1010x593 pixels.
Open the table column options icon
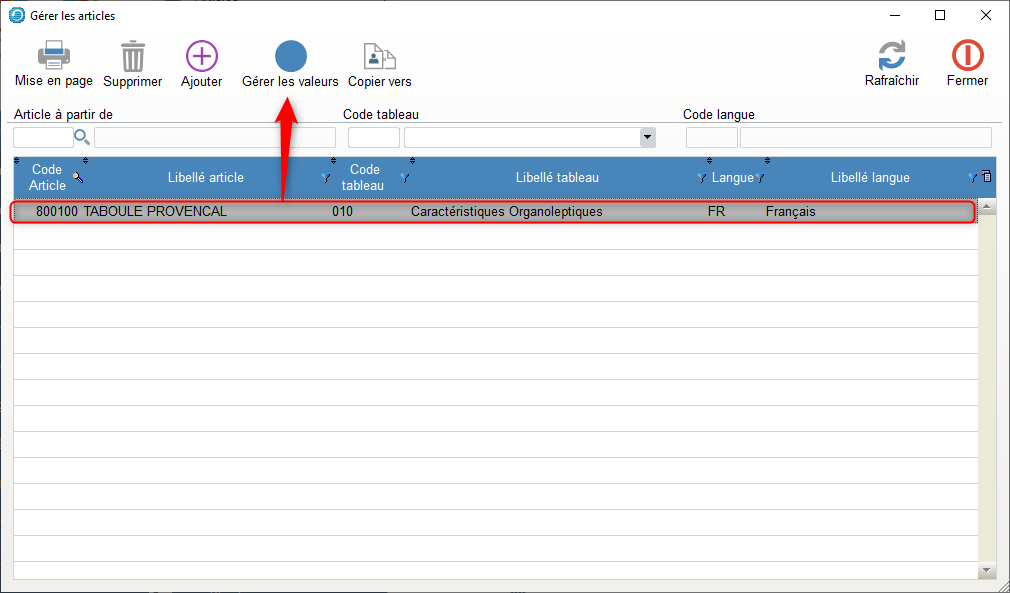987,177
